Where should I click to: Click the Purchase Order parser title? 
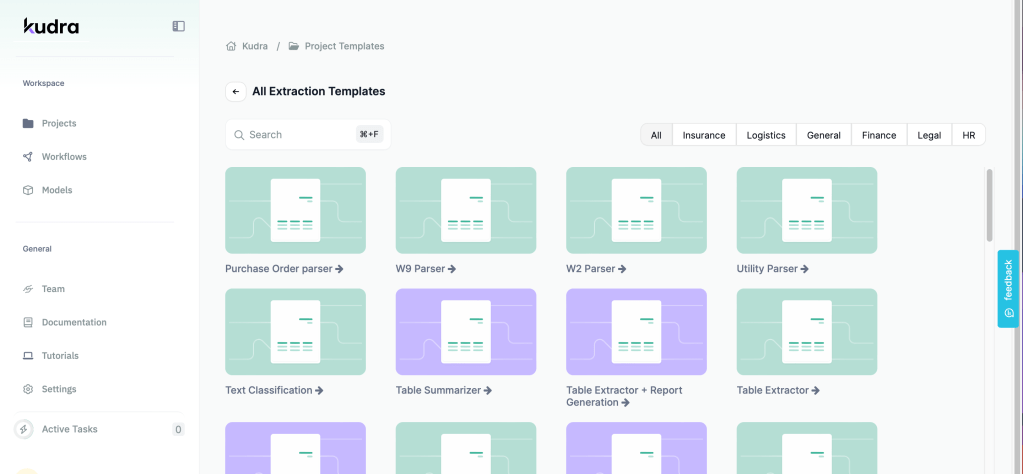click(x=279, y=269)
